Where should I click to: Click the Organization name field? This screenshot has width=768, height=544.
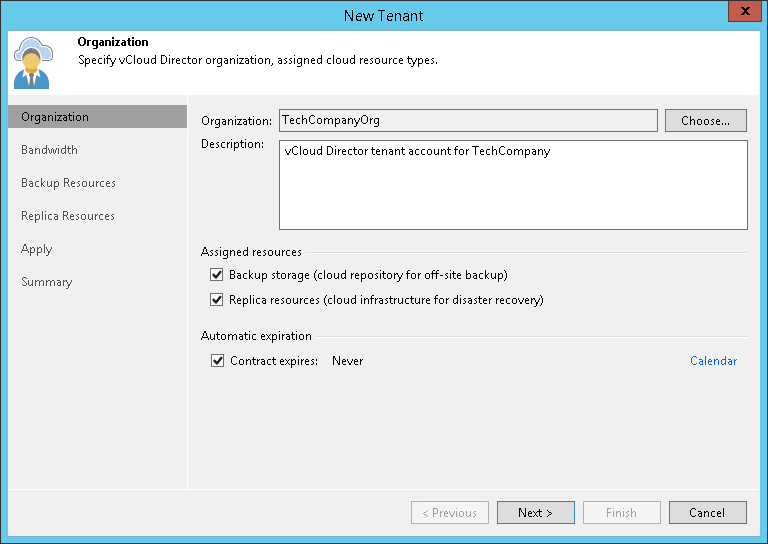pyautogui.click(x=467, y=120)
